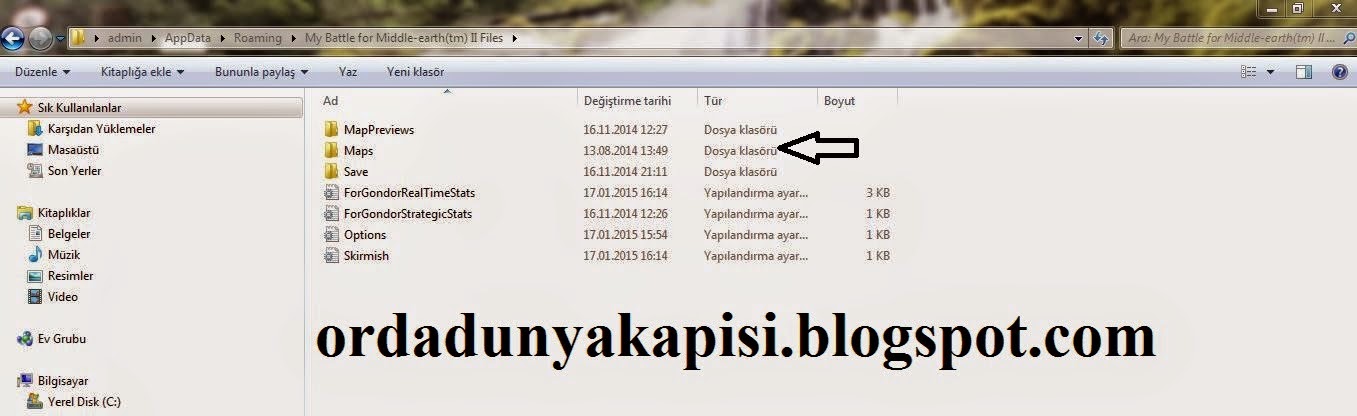Sort by Değiştirme tarihi column header

(x=626, y=101)
